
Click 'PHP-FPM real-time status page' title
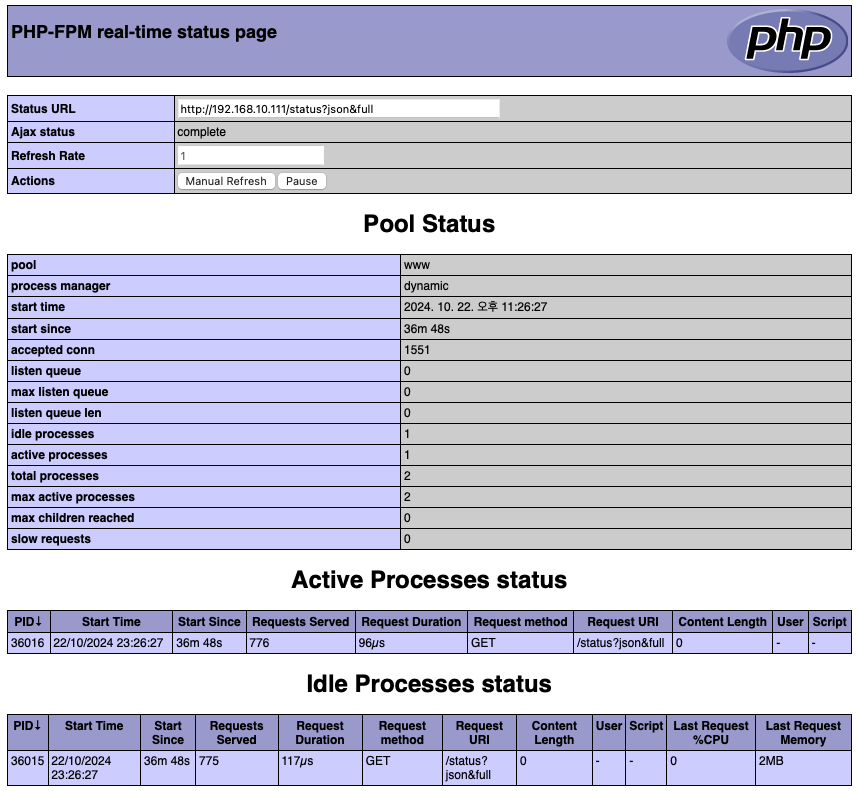pyautogui.click(x=144, y=32)
